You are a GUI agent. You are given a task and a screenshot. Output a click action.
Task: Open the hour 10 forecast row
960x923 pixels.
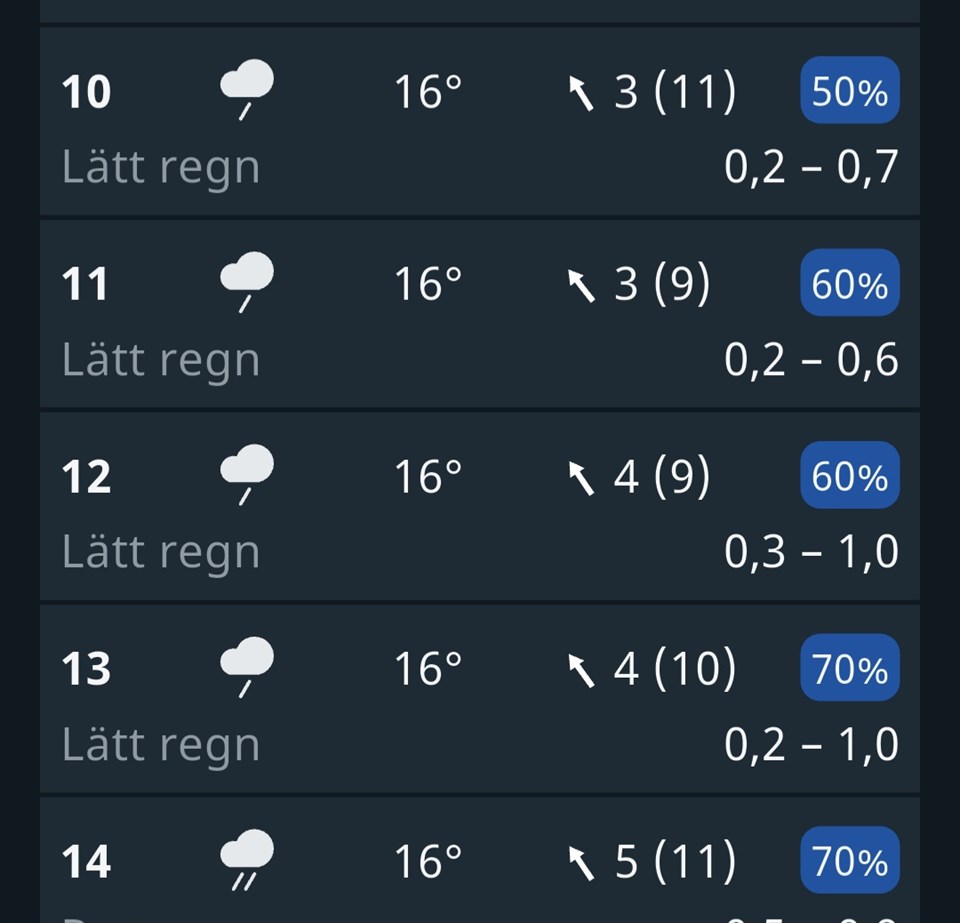click(480, 121)
